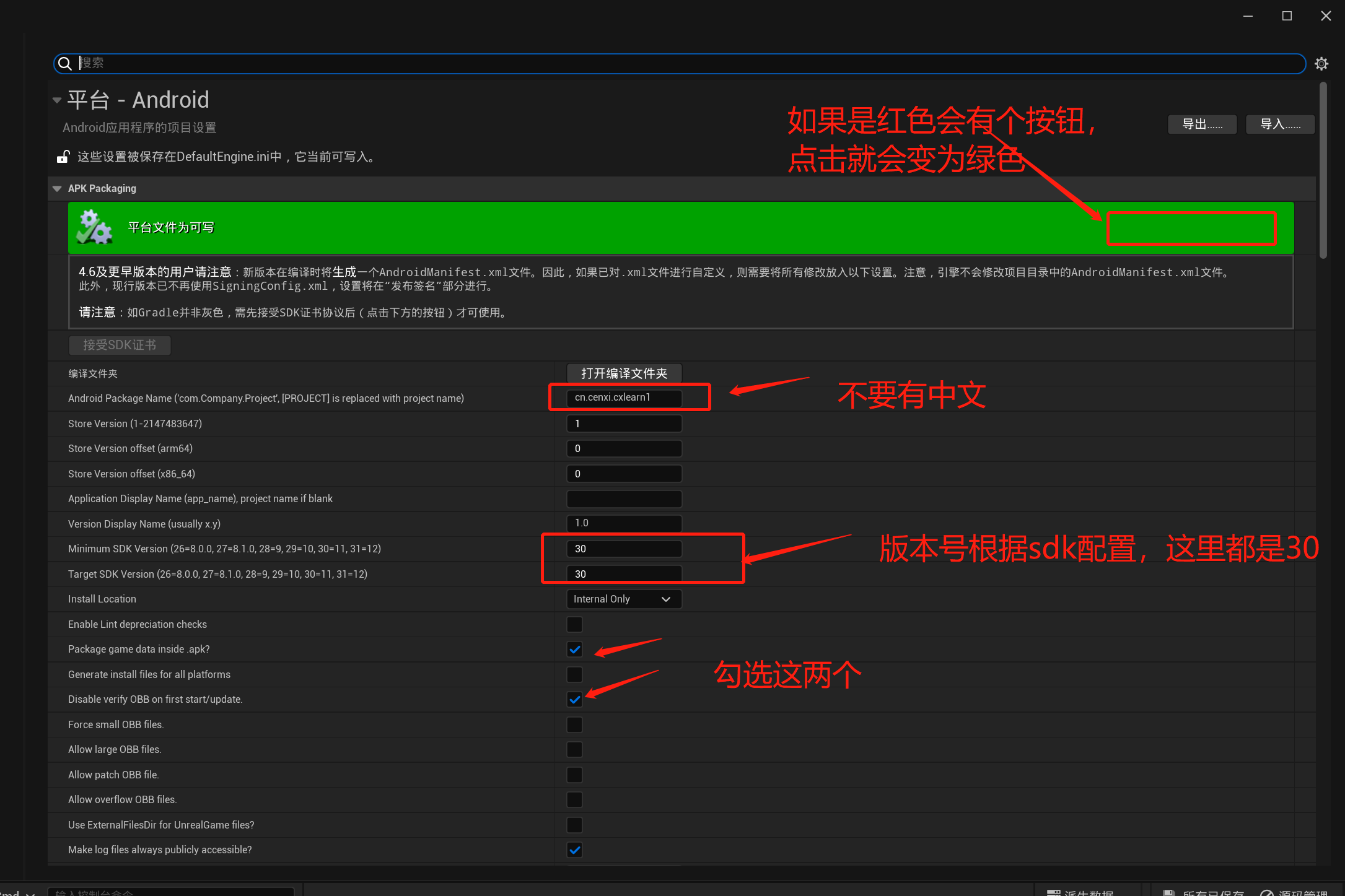Click the platform gears status icon

94,227
